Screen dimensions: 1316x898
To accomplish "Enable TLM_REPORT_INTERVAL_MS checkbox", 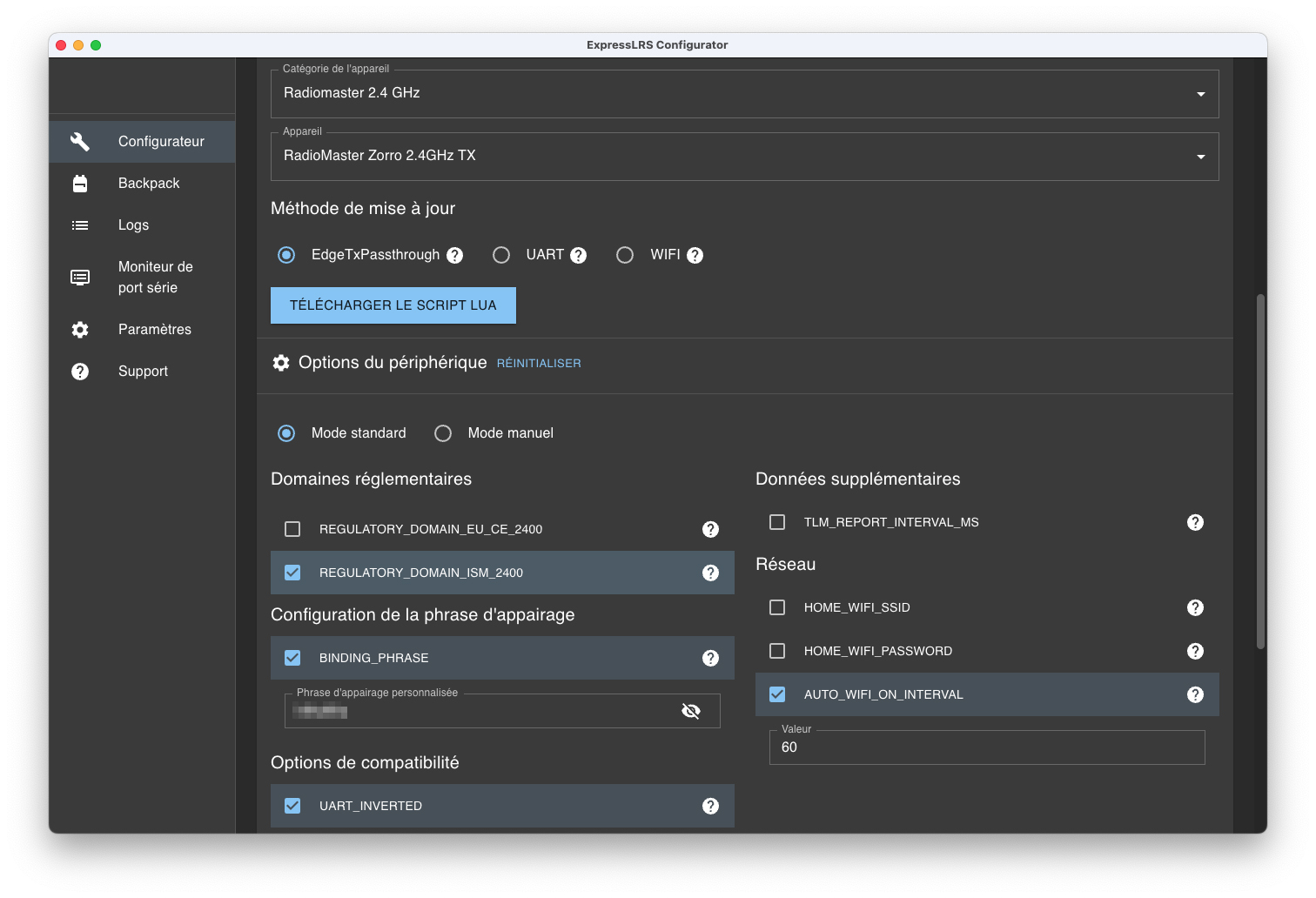I will click(777, 522).
